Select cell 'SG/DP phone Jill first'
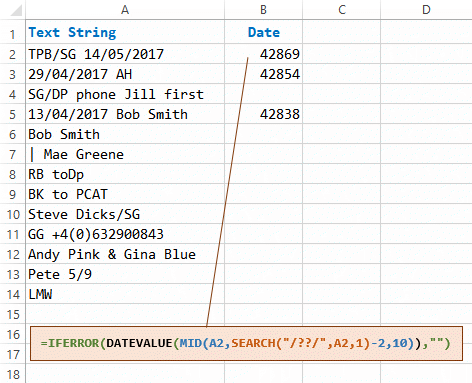Viewport: 472px width, 383px height. click(125, 94)
